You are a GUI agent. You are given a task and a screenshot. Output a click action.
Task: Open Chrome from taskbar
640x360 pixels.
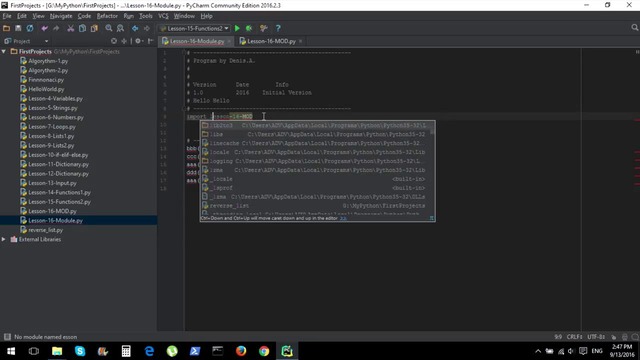pos(264,351)
